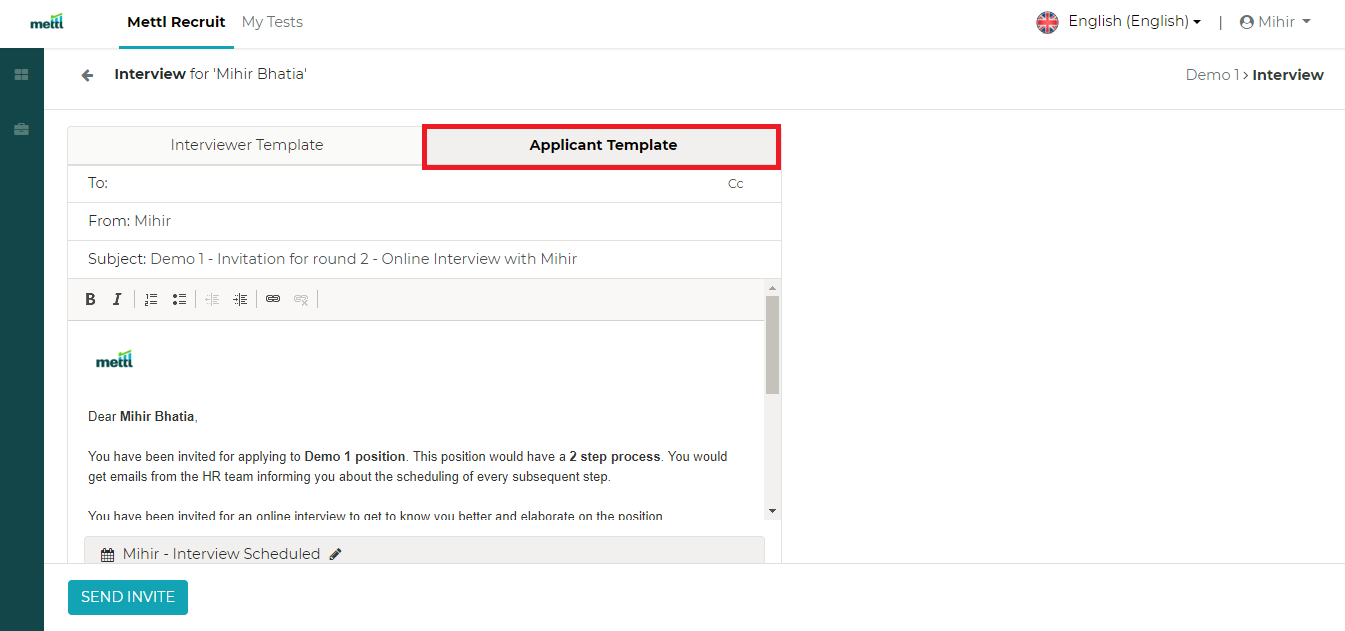Click the Demo 1 breadcrumb link
Viewport: 1345px width, 631px height.
coord(1212,75)
